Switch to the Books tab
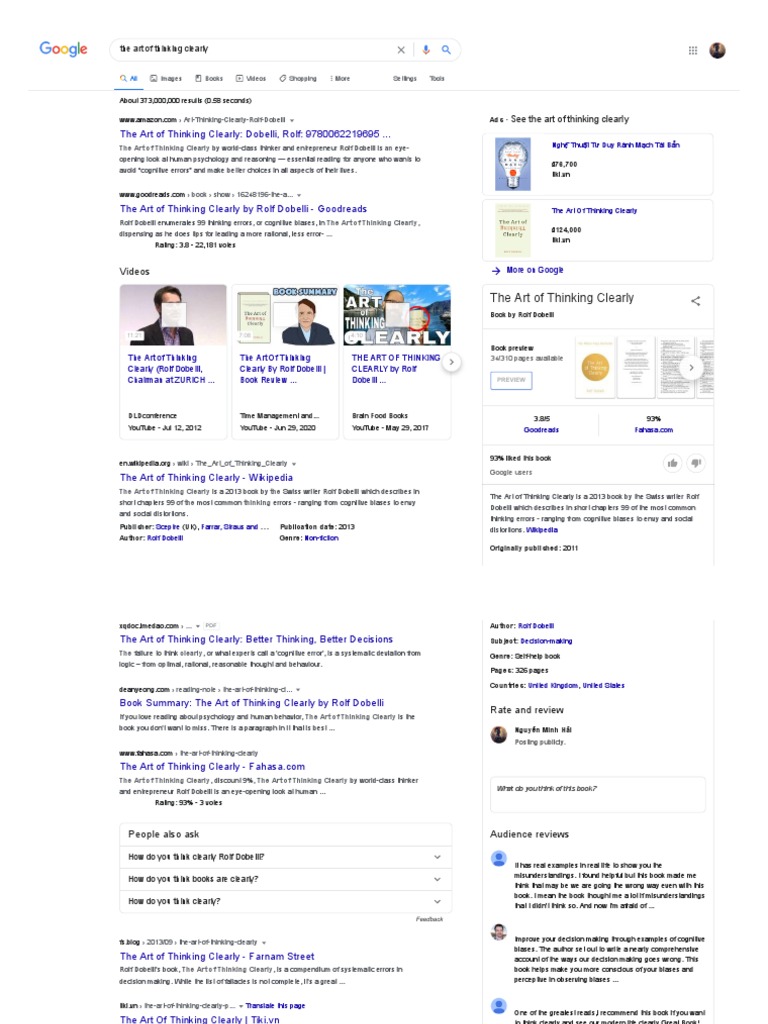The height and width of the screenshot is (1024, 768). coord(209,78)
